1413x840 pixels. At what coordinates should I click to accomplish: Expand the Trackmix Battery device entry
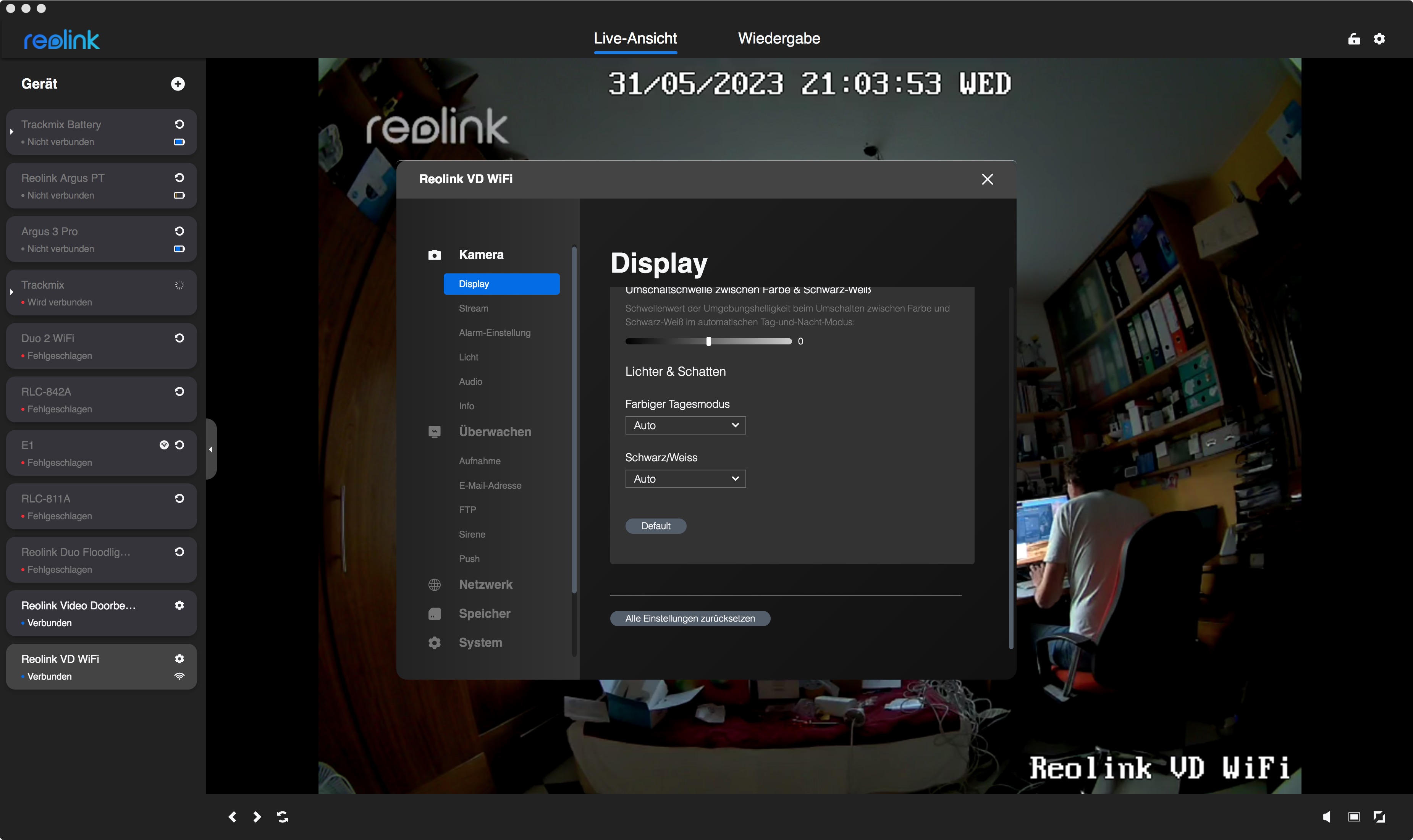pyautogui.click(x=12, y=132)
